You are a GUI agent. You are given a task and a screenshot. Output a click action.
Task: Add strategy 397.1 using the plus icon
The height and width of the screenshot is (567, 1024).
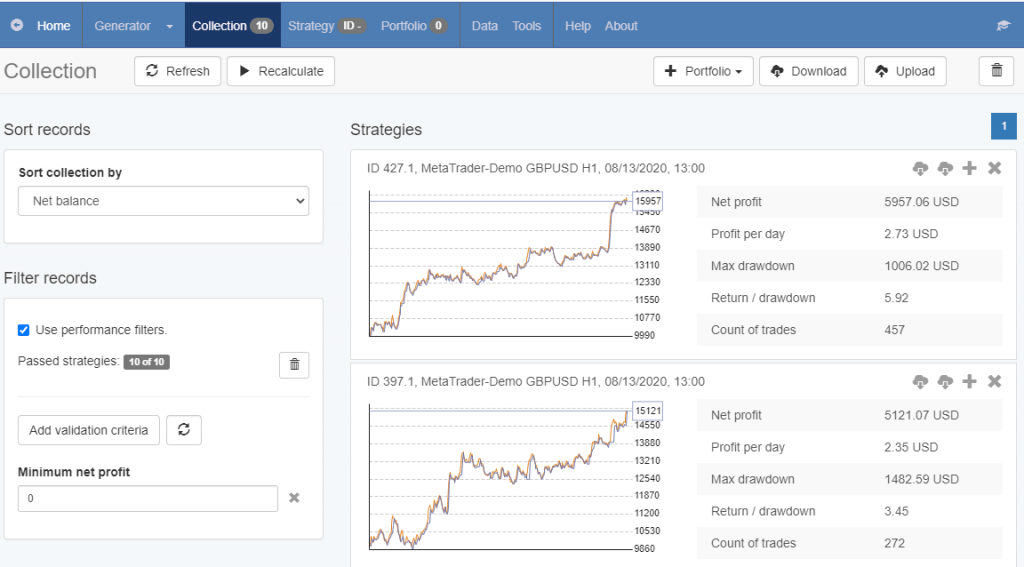(x=969, y=382)
